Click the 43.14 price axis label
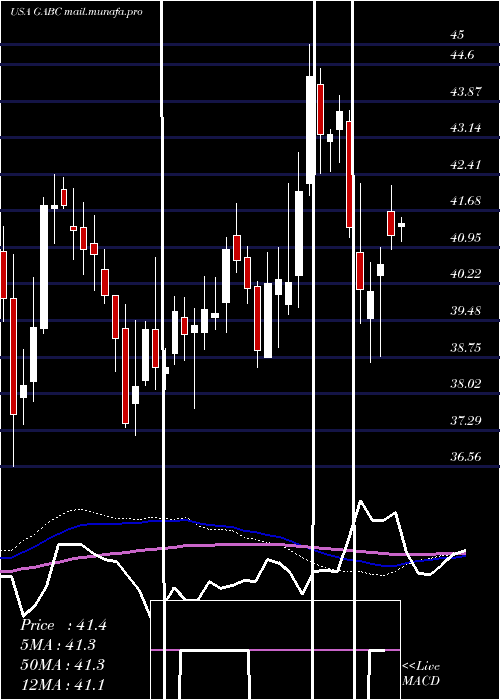500x700 pixels. pyautogui.click(x=466, y=128)
